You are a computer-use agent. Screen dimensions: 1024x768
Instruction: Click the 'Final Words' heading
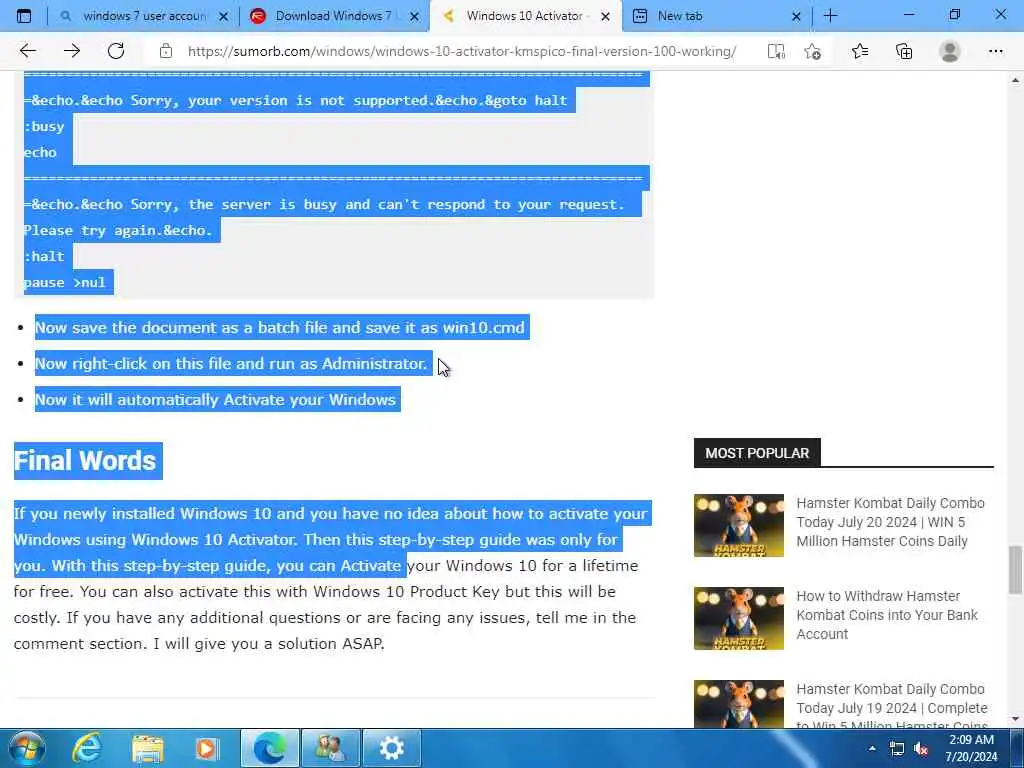coord(85,461)
